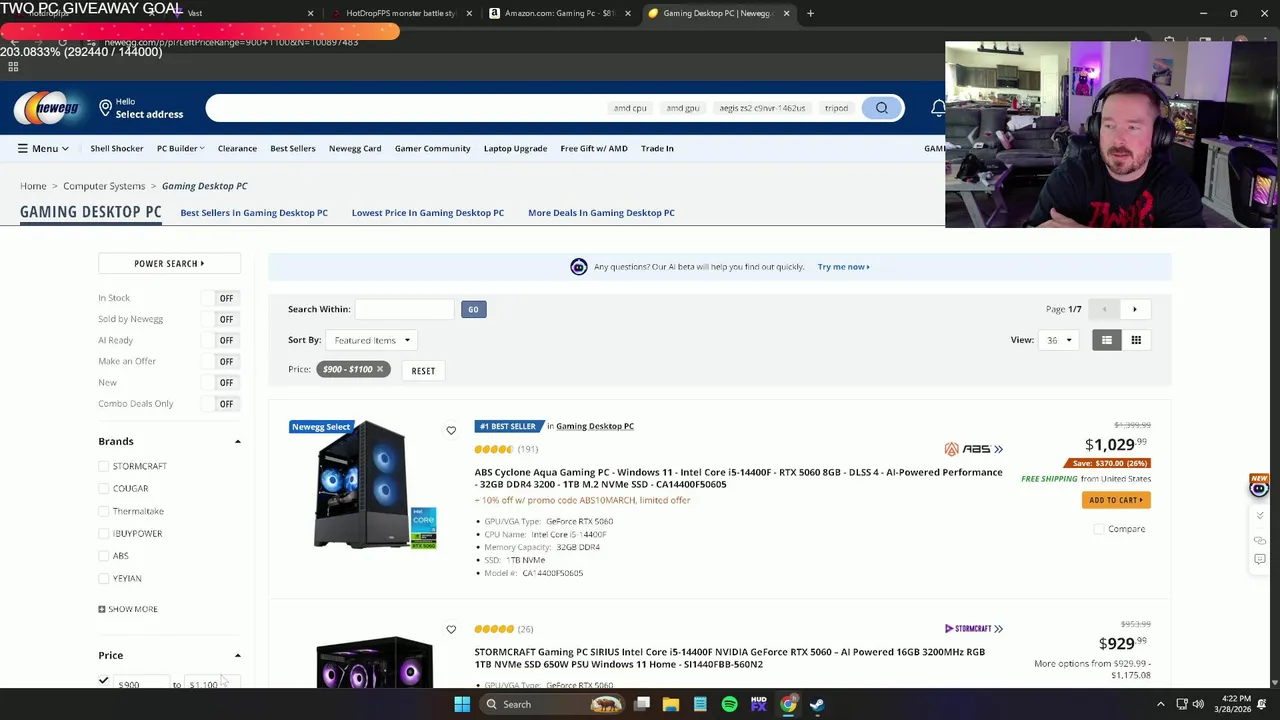Click the Newegg logo
1280x720 pixels.
(47, 108)
